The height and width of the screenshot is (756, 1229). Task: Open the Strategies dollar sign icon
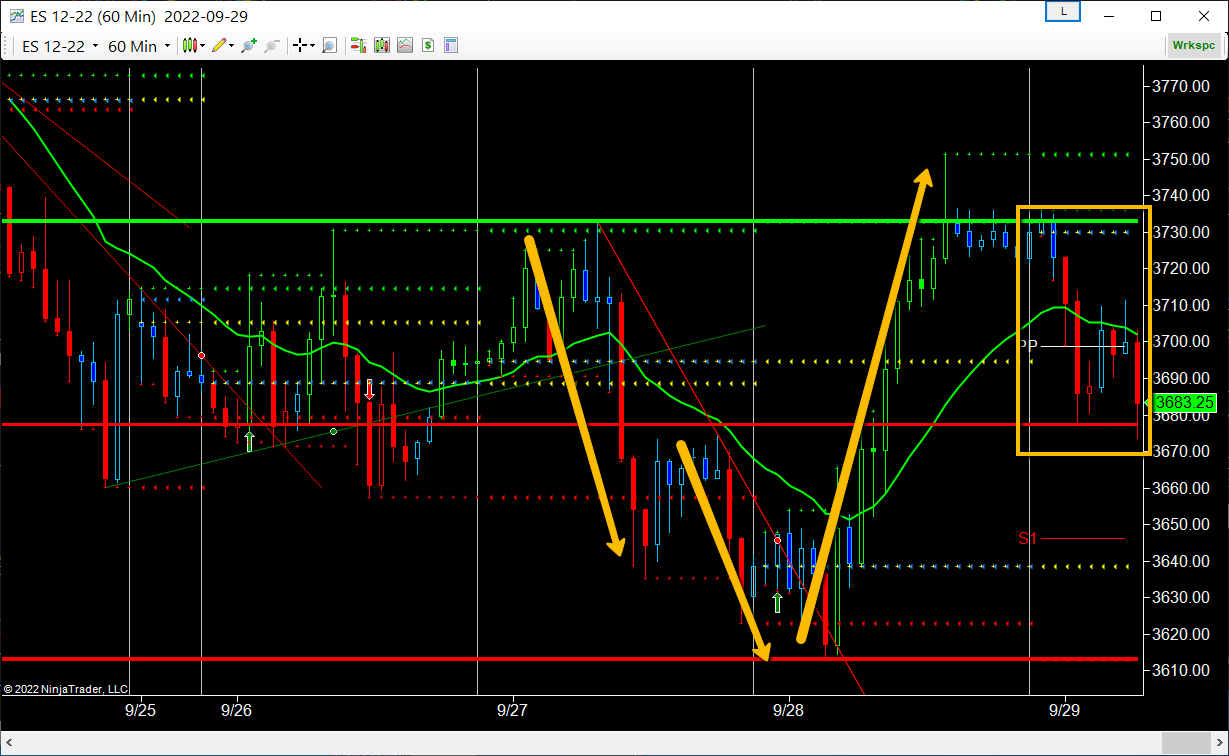[x=428, y=45]
